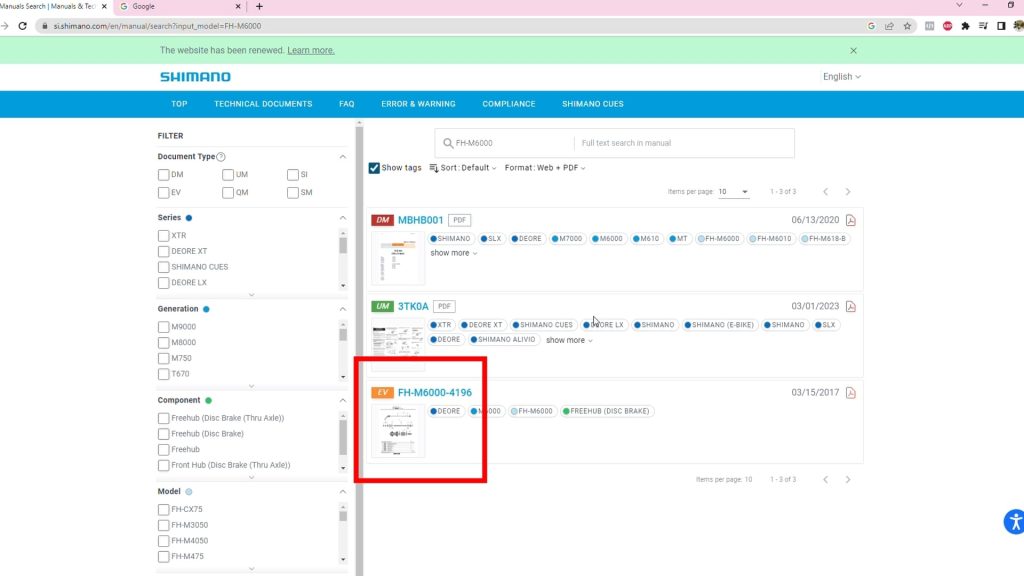Click the DM badge on MBHB001
Screen dimensions: 1024x576
(x=383, y=220)
